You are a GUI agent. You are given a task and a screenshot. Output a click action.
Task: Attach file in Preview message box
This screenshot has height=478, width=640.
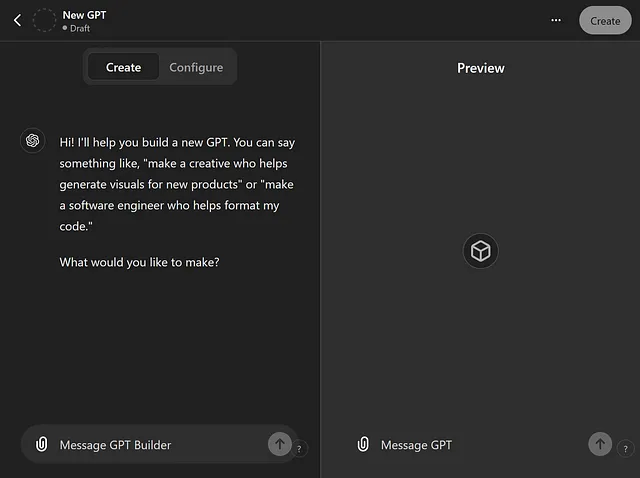pyautogui.click(x=363, y=444)
